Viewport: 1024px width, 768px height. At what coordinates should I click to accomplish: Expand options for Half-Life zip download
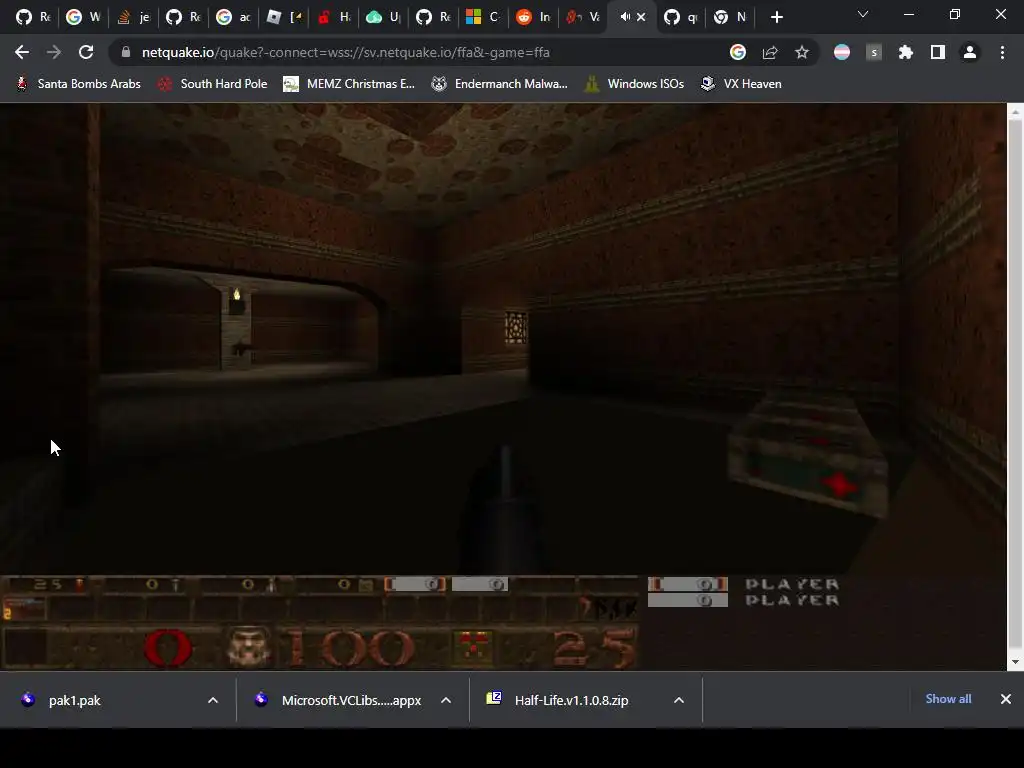(x=679, y=700)
